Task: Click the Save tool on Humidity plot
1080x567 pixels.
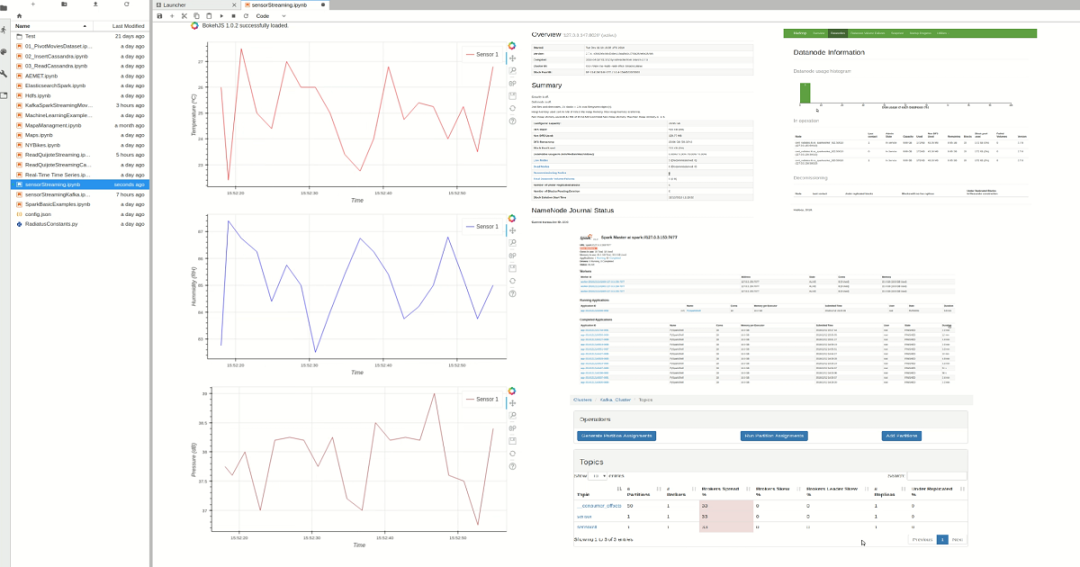Action: [512, 268]
